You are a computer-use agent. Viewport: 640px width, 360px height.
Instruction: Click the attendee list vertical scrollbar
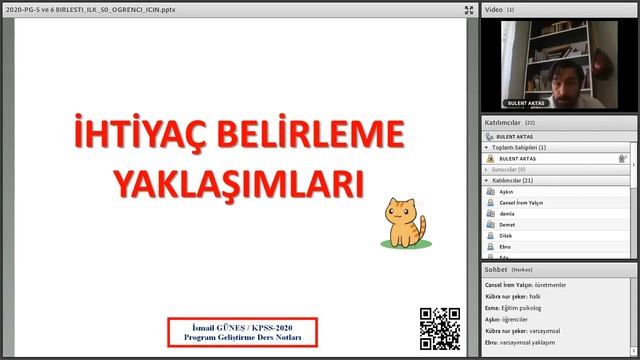click(633, 200)
